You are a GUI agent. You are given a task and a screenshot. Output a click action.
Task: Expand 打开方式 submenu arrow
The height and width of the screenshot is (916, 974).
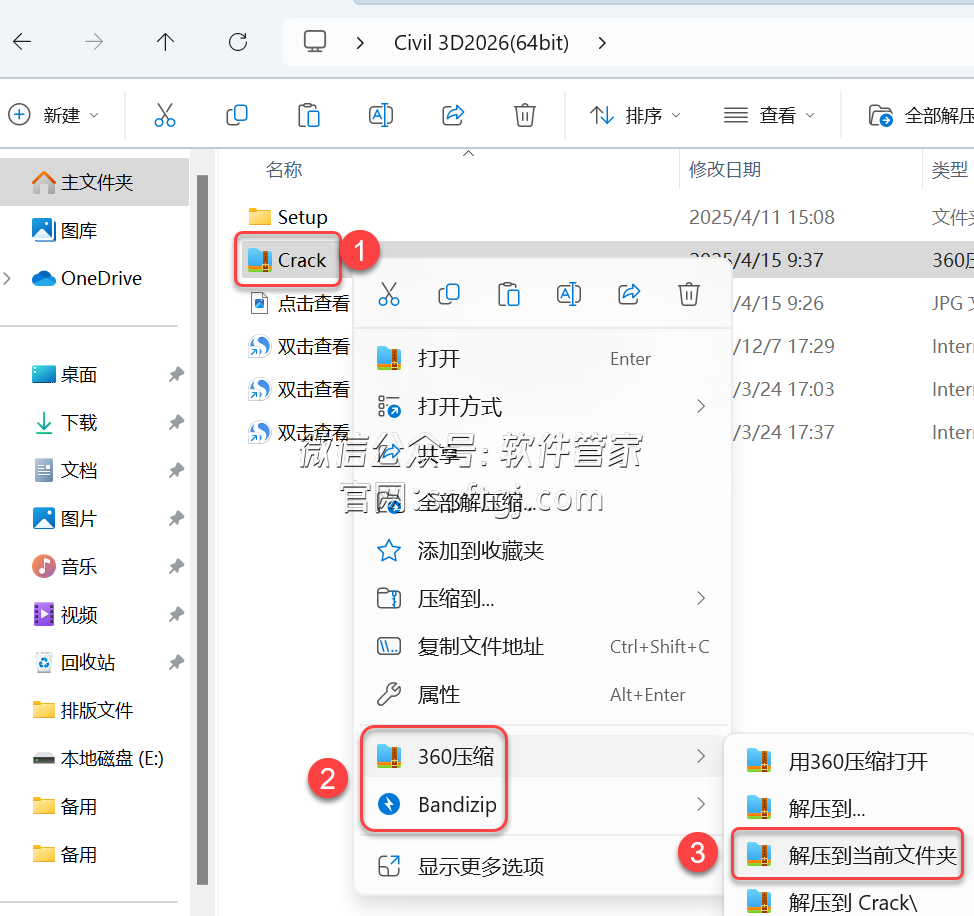coord(701,406)
